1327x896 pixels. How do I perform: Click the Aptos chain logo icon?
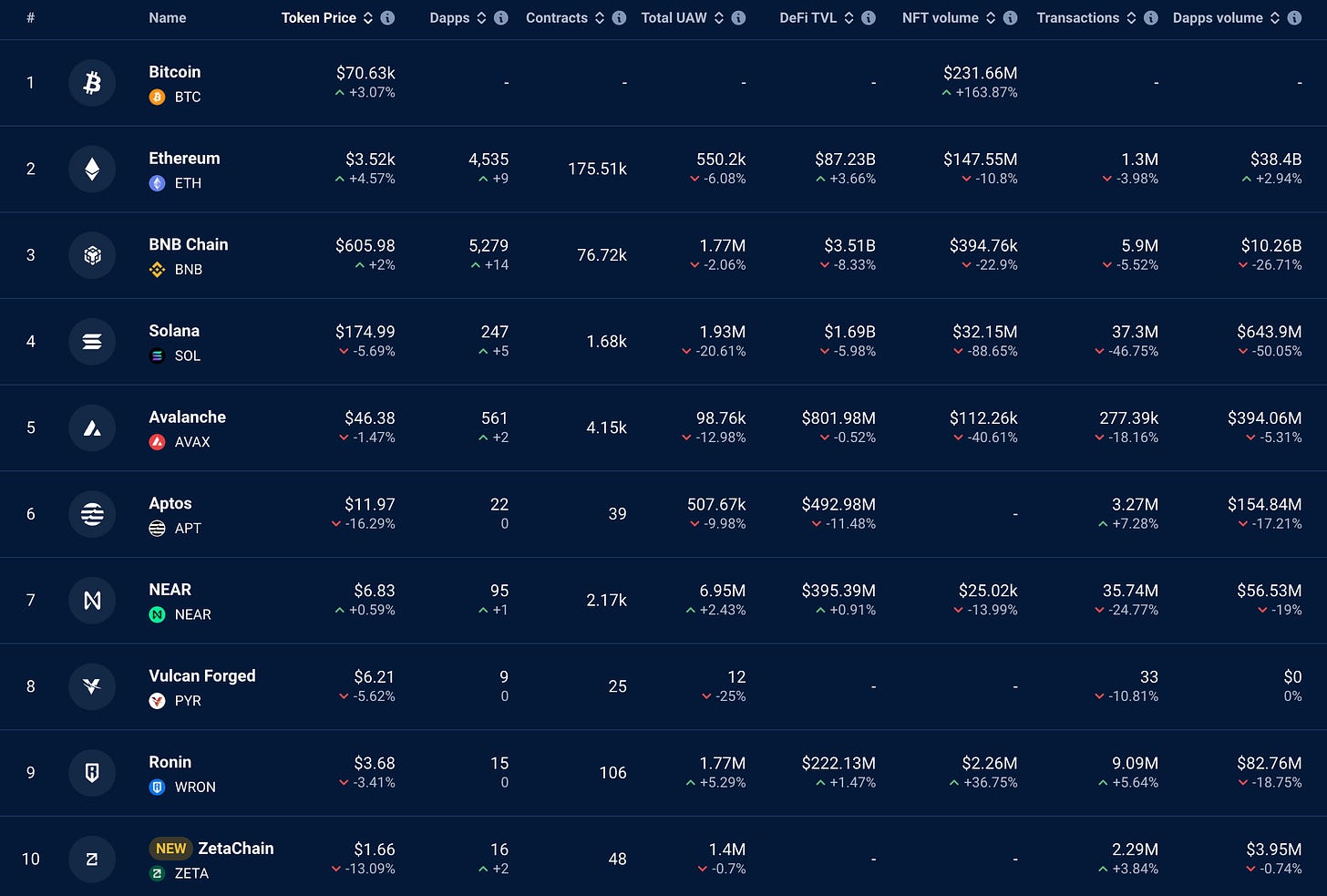coord(92,514)
